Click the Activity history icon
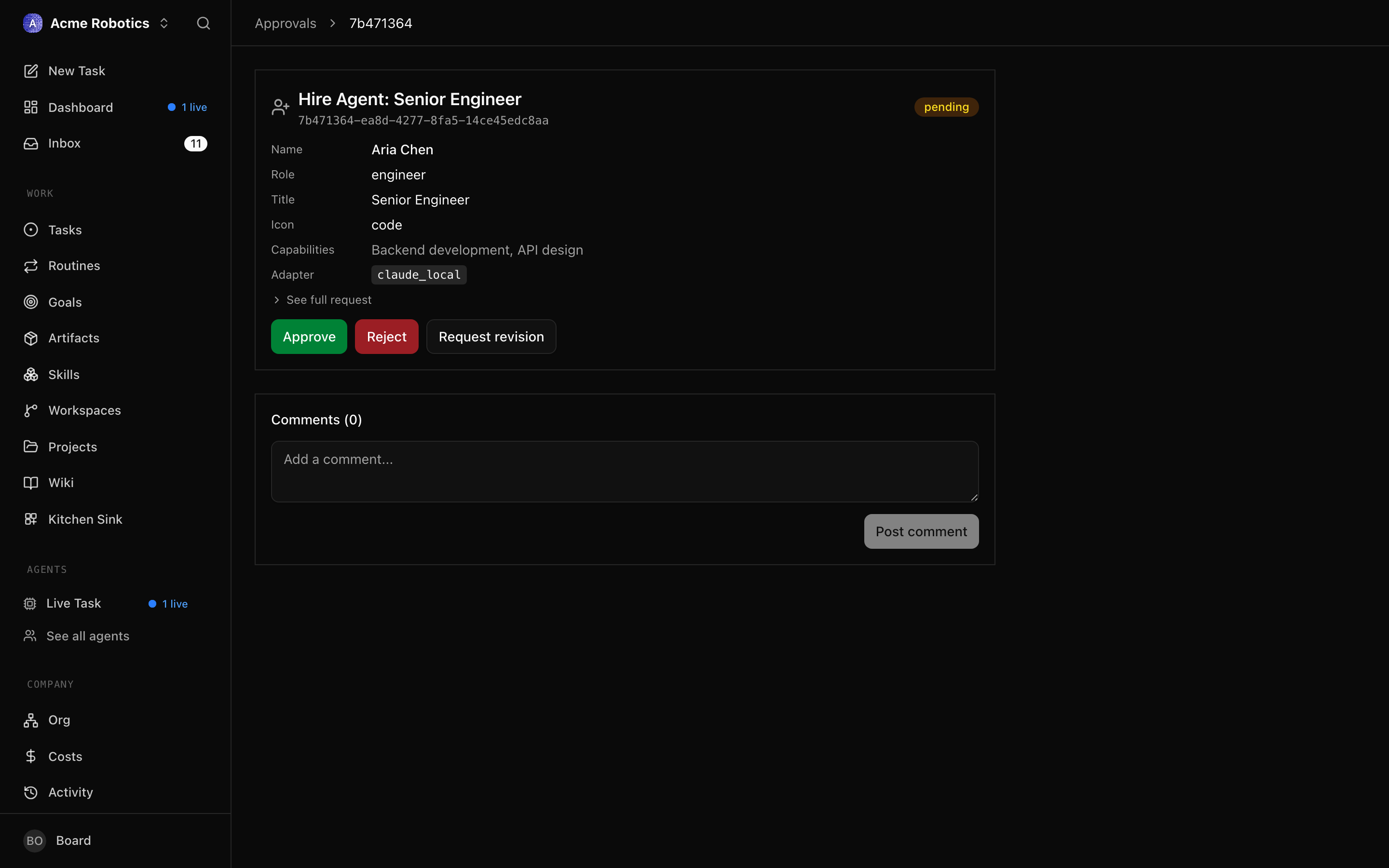Image resolution: width=1389 pixels, height=868 pixels. pyautogui.click(x=31, y=792)
